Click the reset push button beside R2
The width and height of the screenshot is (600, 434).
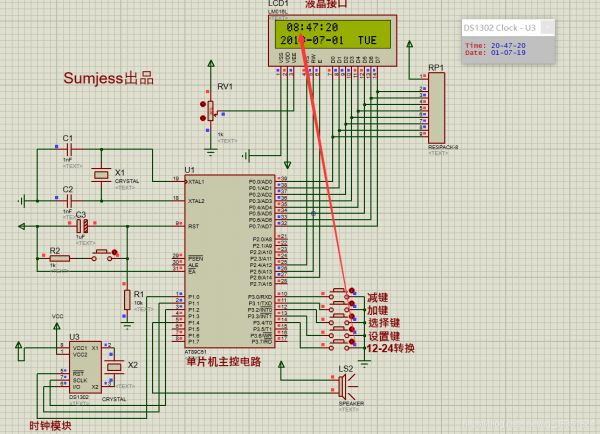[x=102, y=255]
